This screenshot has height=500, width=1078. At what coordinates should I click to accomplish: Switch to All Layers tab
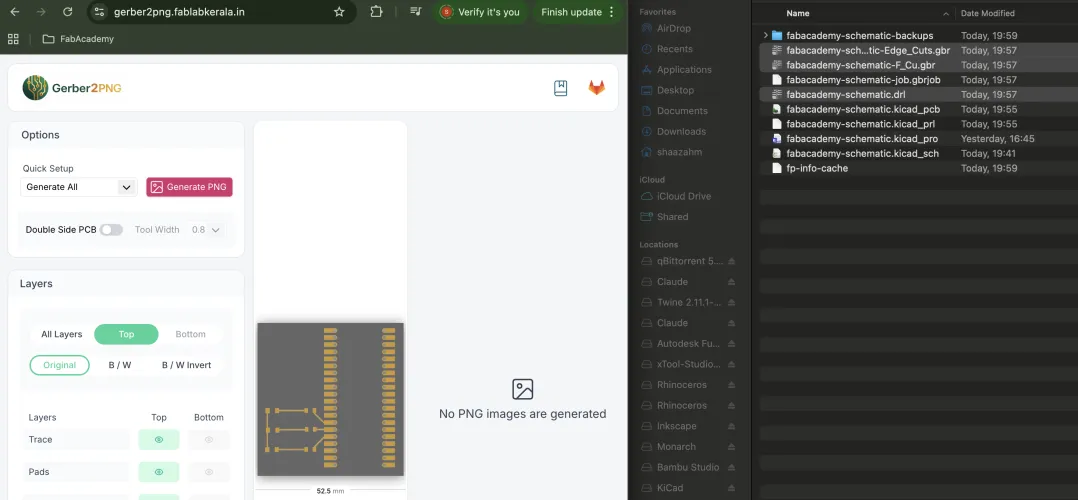point(62,334)
